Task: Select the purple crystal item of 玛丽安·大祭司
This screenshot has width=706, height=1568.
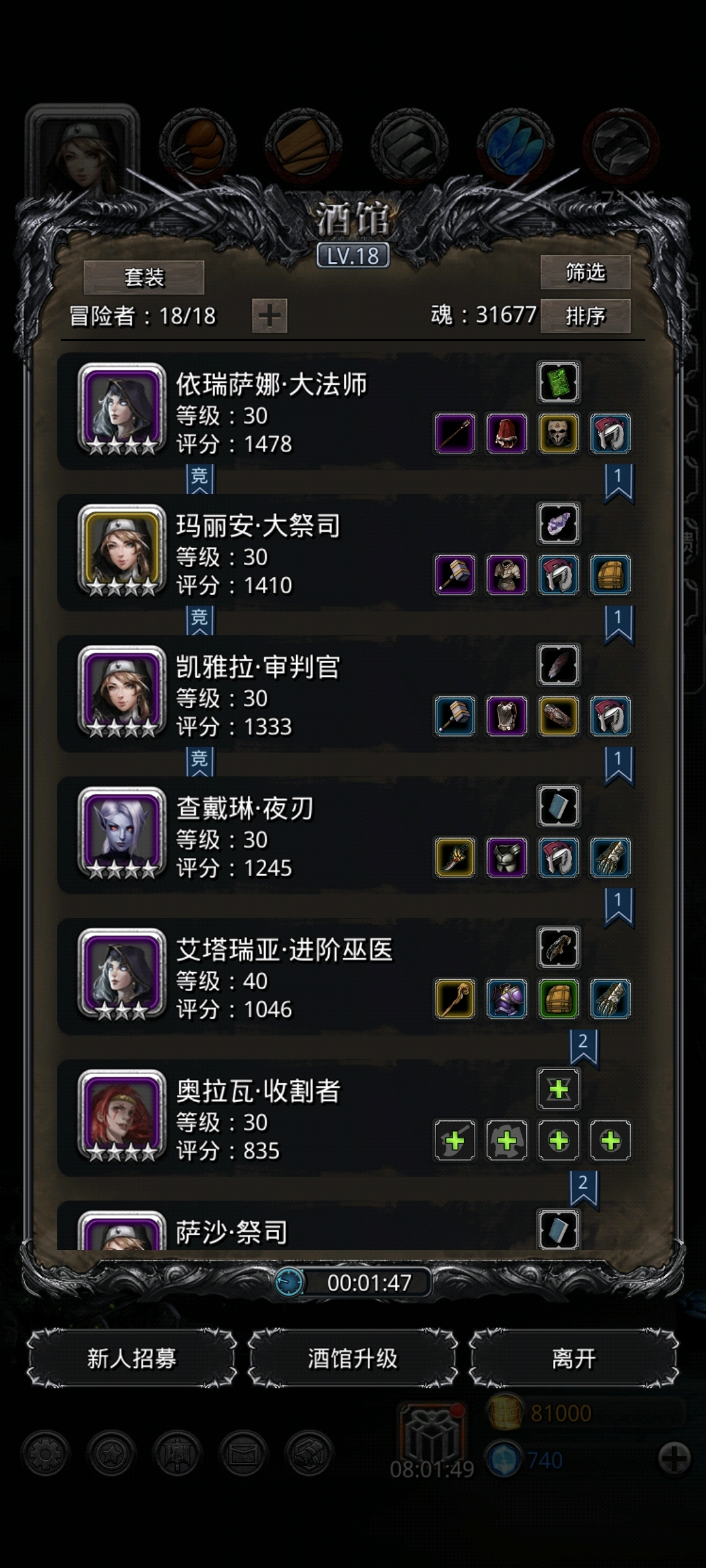Action: [x=558, y=523]
